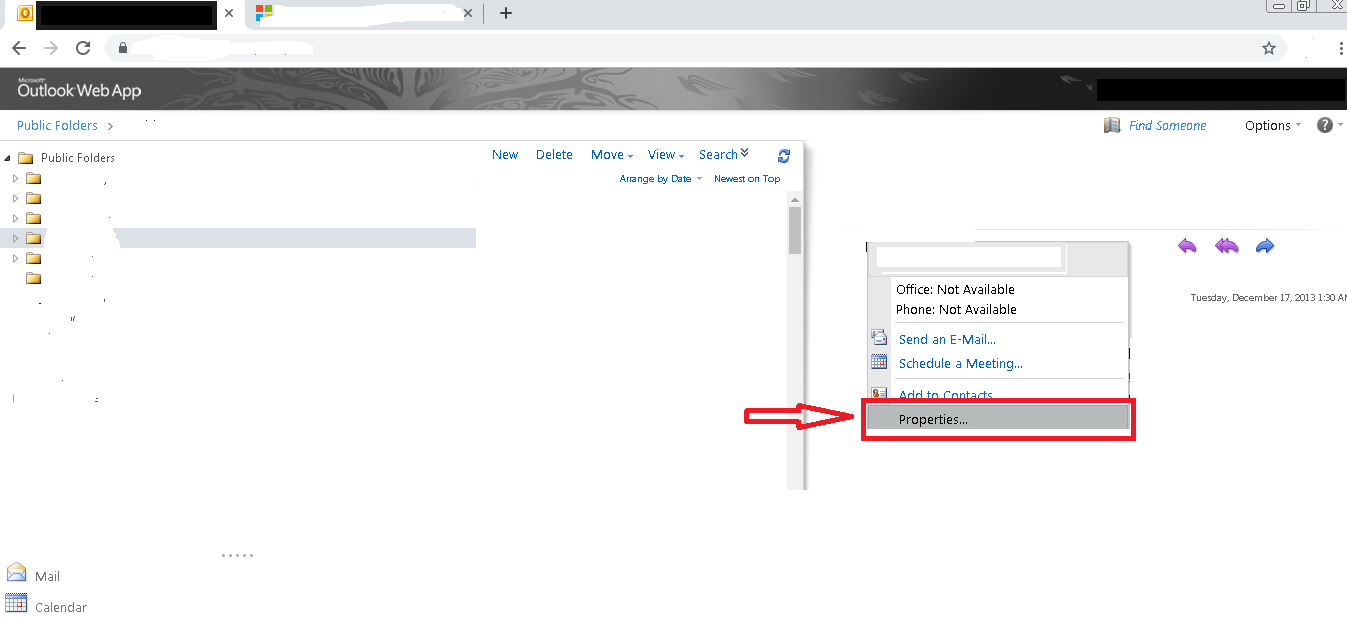Click the blue Forward arrow icon
The width and height of the screenshot is (1347, 621).
pyautogui.click(x=1264, y=246)
